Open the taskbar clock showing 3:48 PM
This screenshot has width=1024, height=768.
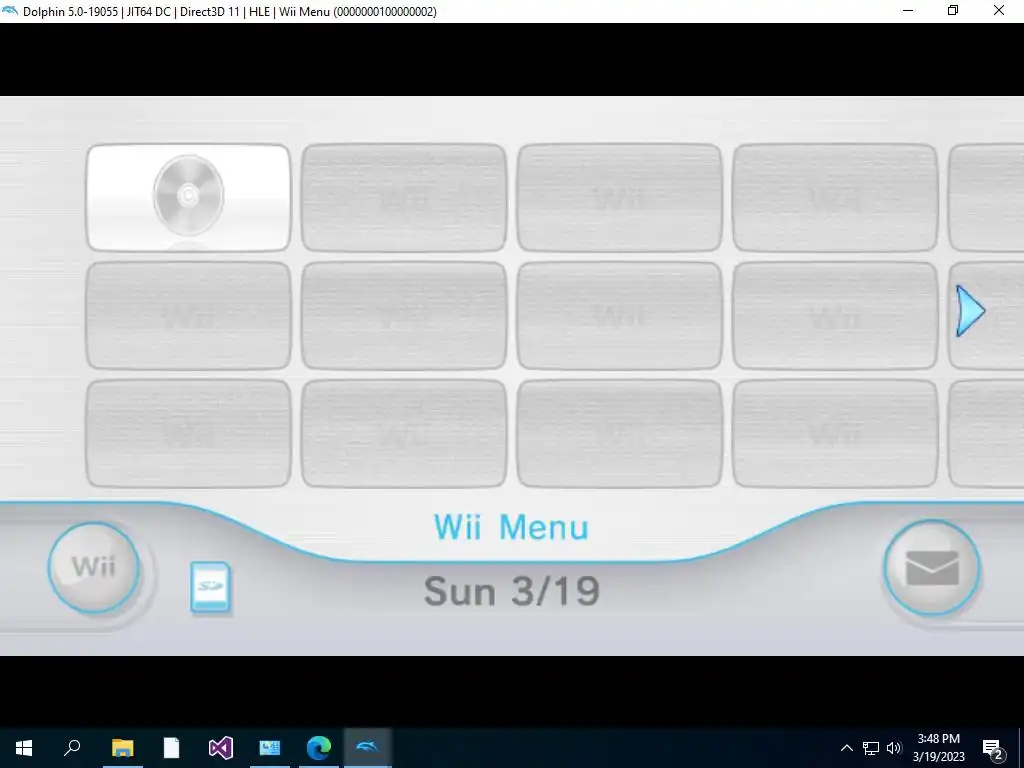click(x=938, y=748)
